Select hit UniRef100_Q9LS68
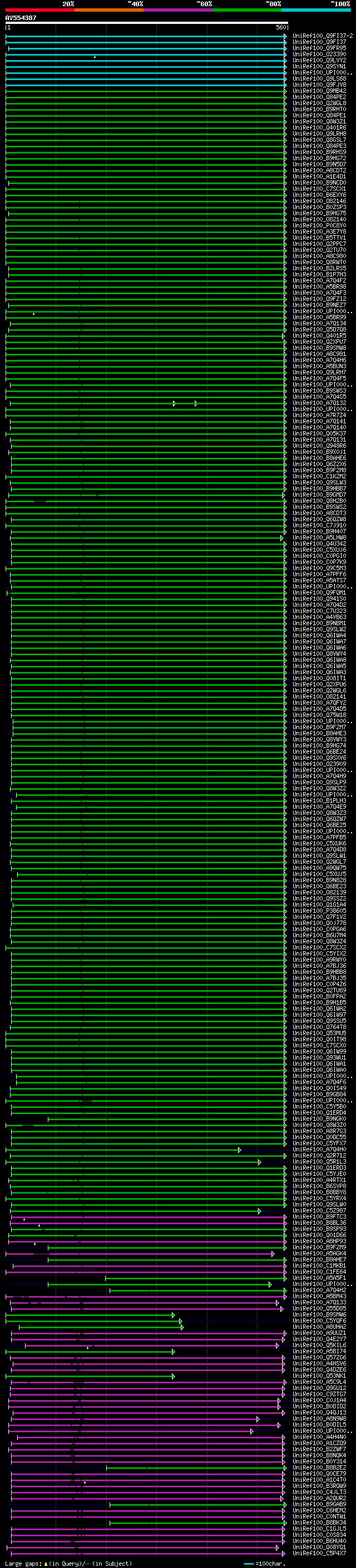Image resolution: width=356 pixels, height=1568 pixels. click(319, 78)
